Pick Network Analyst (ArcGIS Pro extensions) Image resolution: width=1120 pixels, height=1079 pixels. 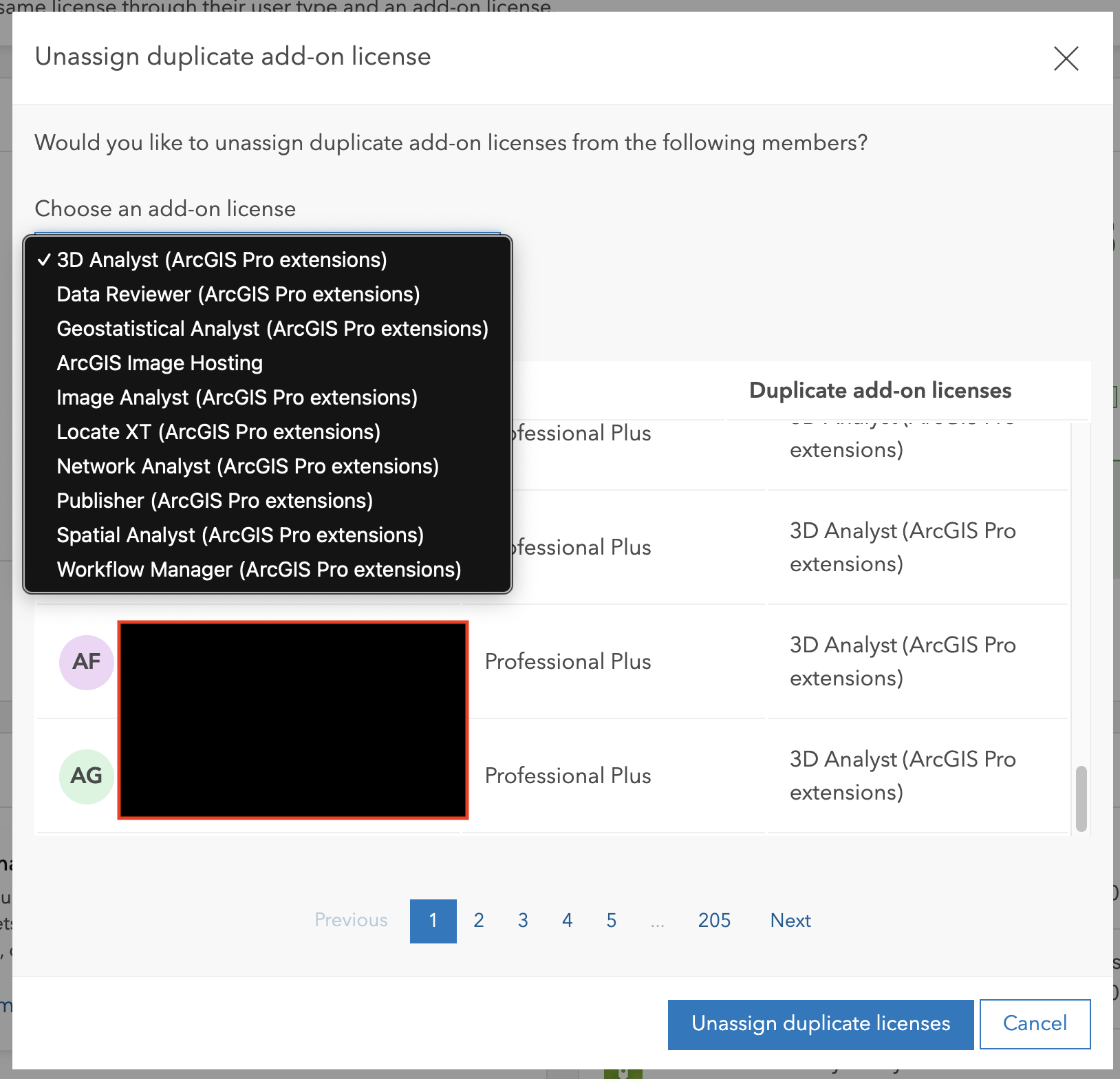[x=268, y=467]
